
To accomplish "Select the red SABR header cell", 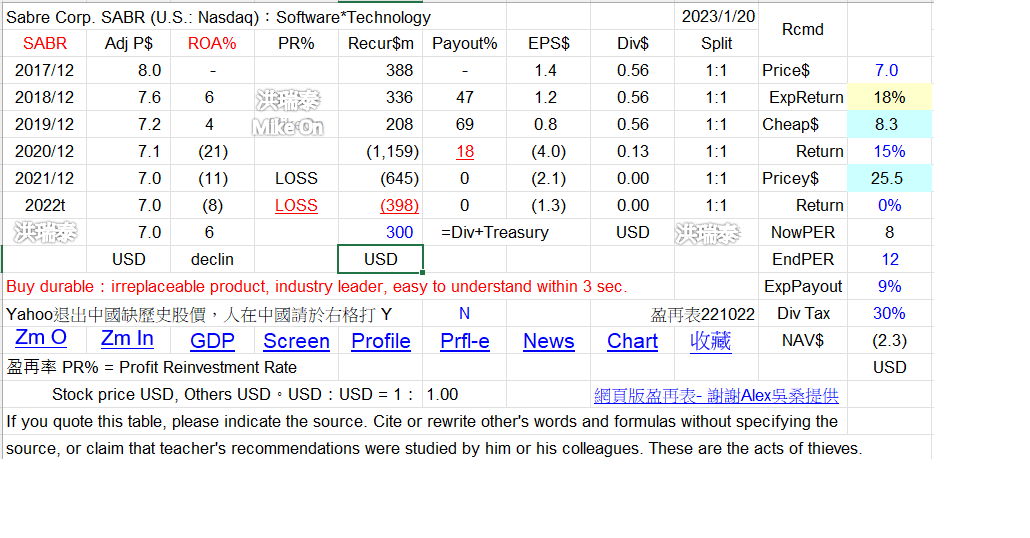I will (45, 43).
